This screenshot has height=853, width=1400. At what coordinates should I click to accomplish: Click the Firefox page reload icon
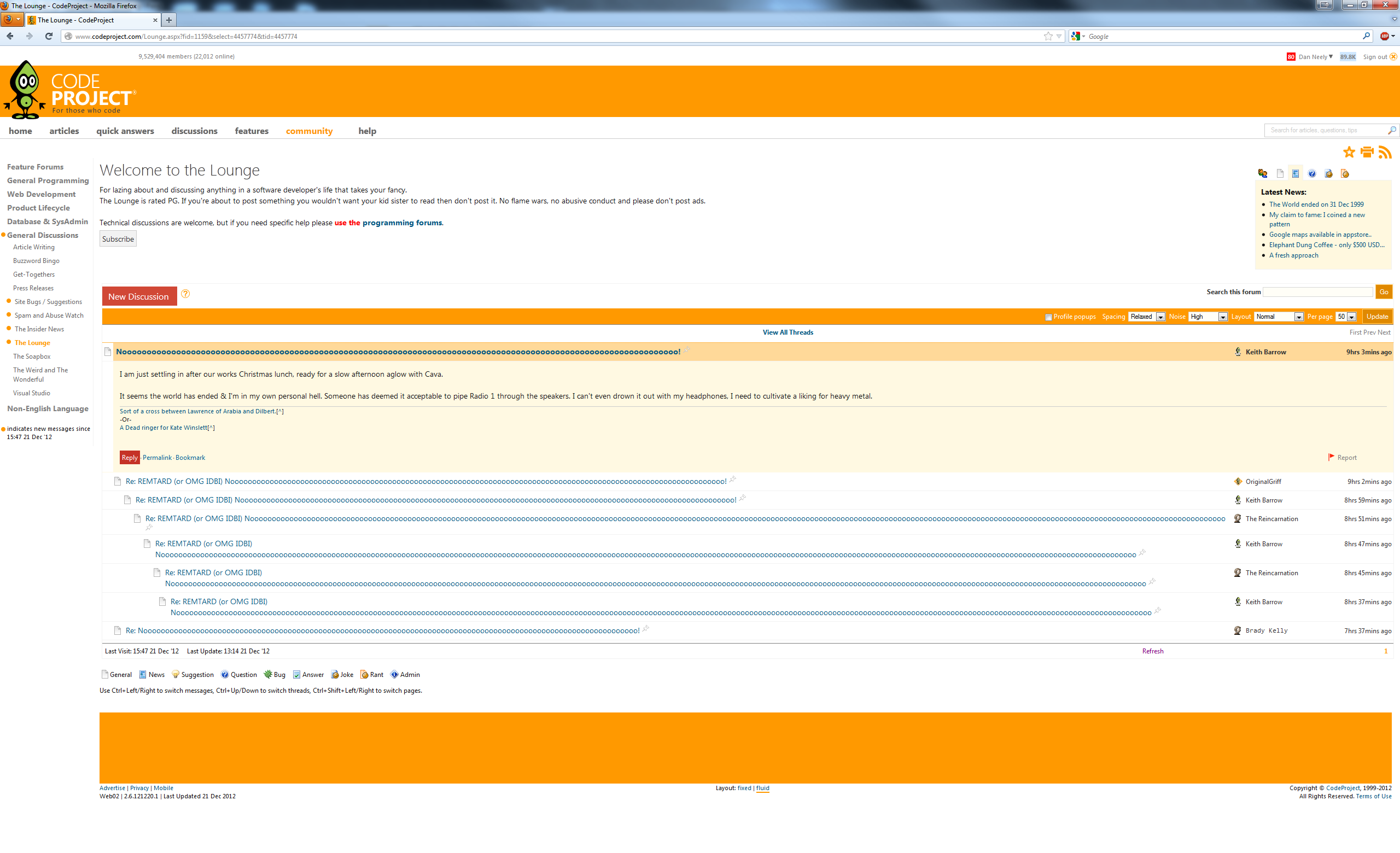pos(49,36)
